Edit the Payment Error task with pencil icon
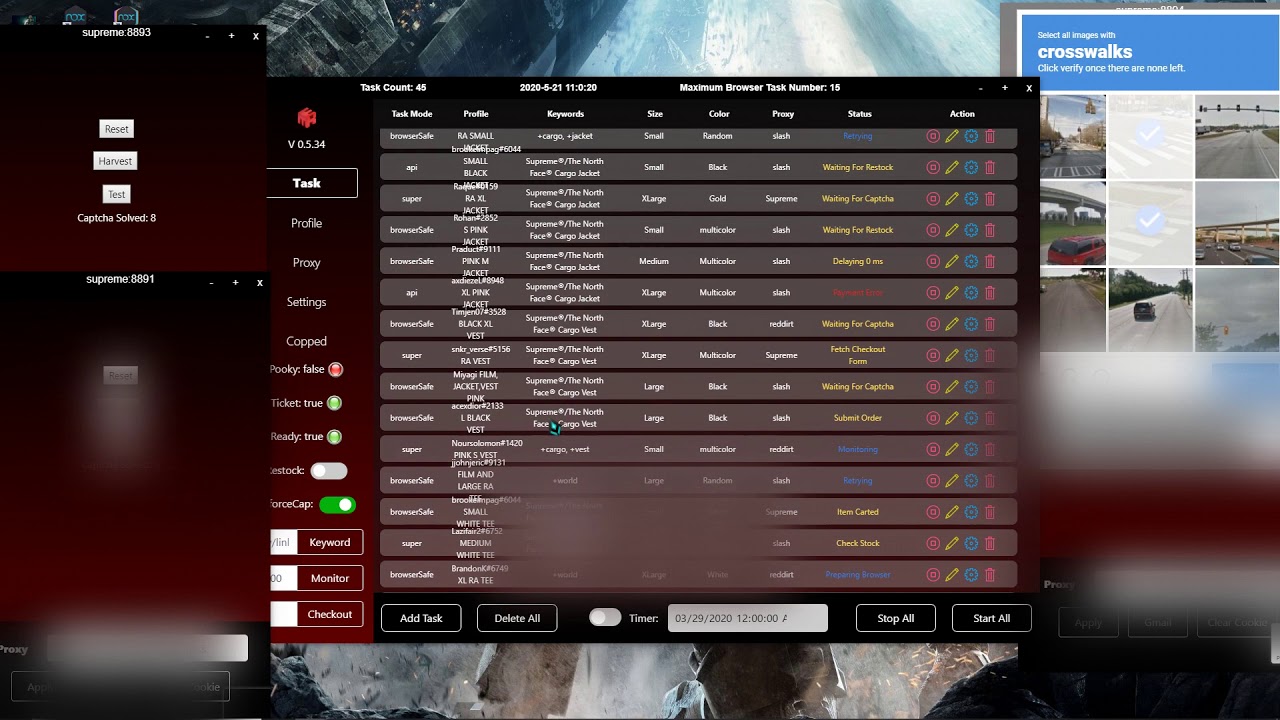Image resolution: width=1280 pixels, height=720 pixels. 952,293
